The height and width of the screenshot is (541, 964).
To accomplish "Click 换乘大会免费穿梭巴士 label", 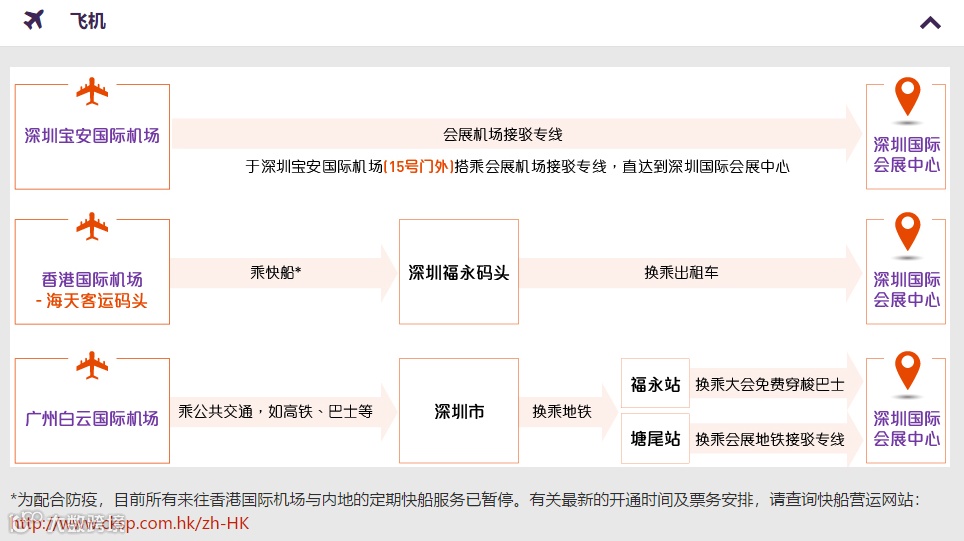I will [x=770, y=384].
